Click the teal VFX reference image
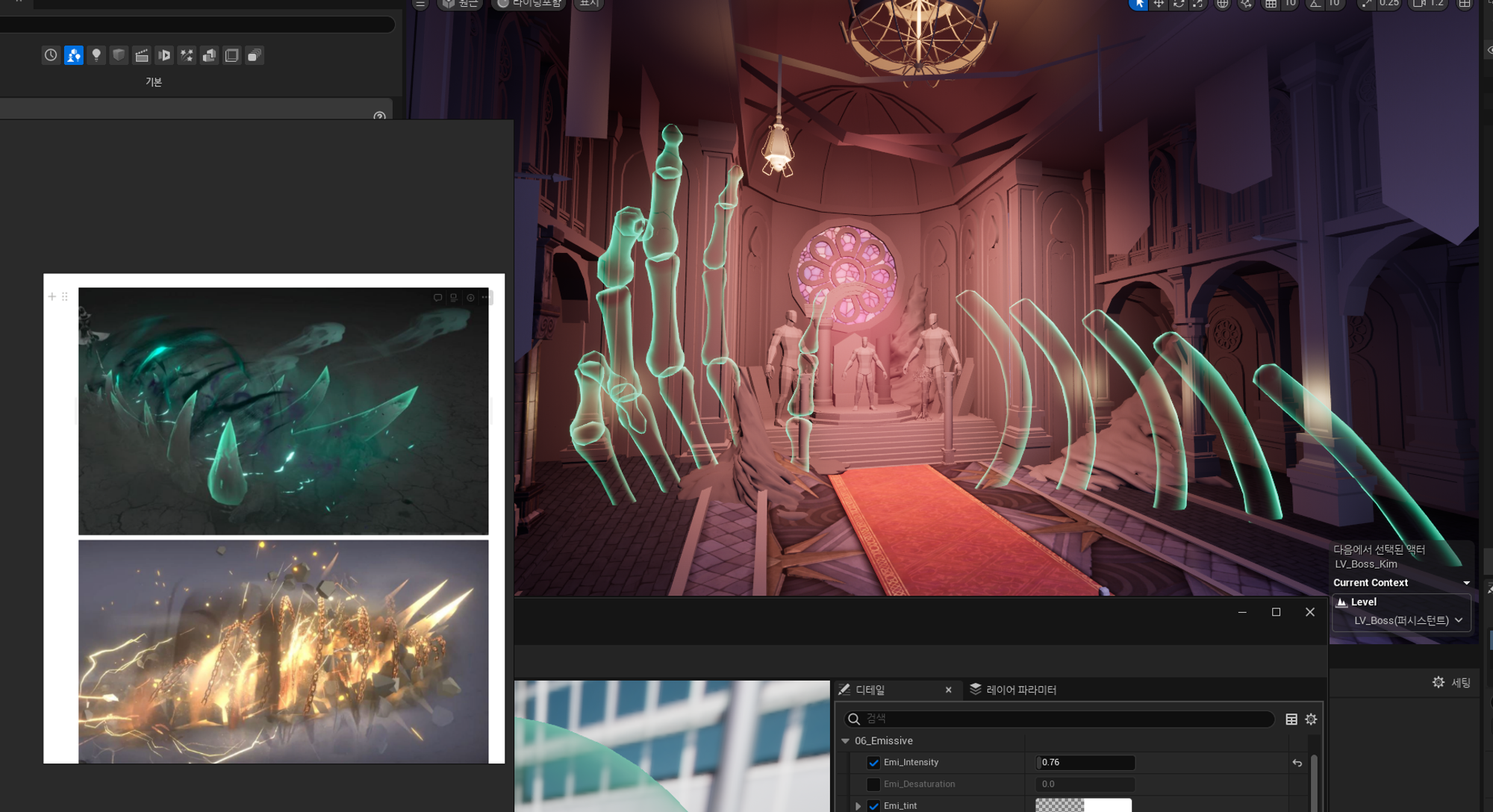Screen dimensions: 1493x812 (x=284, y=410)
